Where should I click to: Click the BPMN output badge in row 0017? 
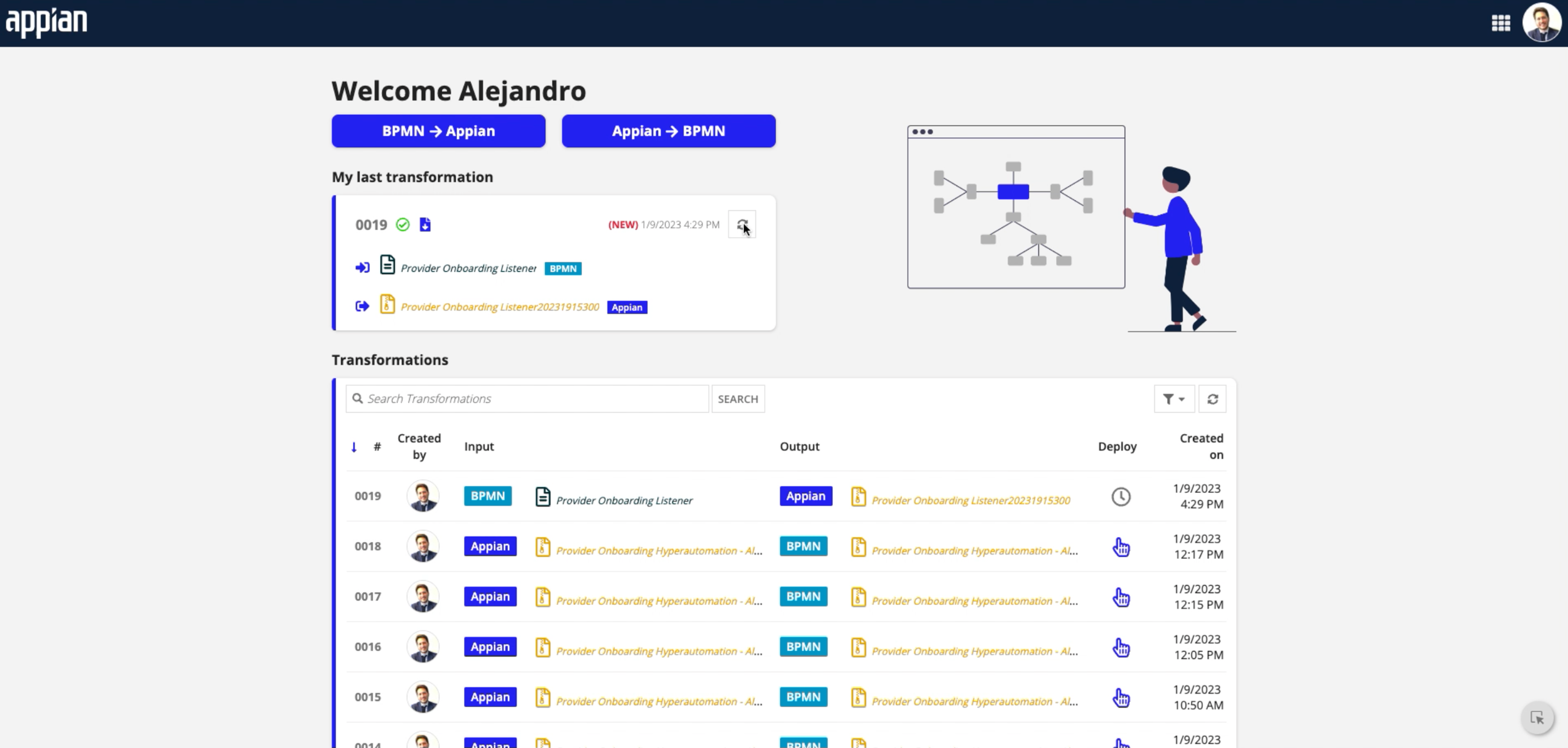click(803, 597)
